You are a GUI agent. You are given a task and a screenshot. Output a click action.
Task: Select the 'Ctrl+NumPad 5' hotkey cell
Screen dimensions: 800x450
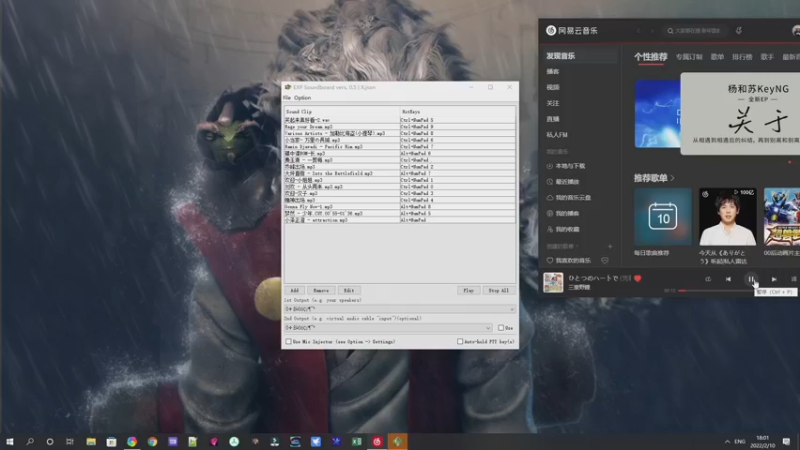(x=458, y=120)
